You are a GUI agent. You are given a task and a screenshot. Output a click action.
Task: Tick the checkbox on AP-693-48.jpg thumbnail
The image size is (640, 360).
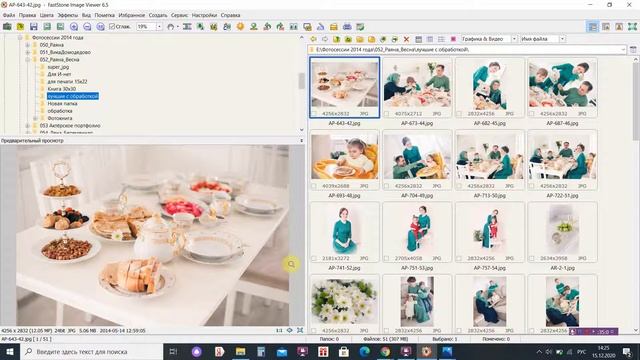314,186
